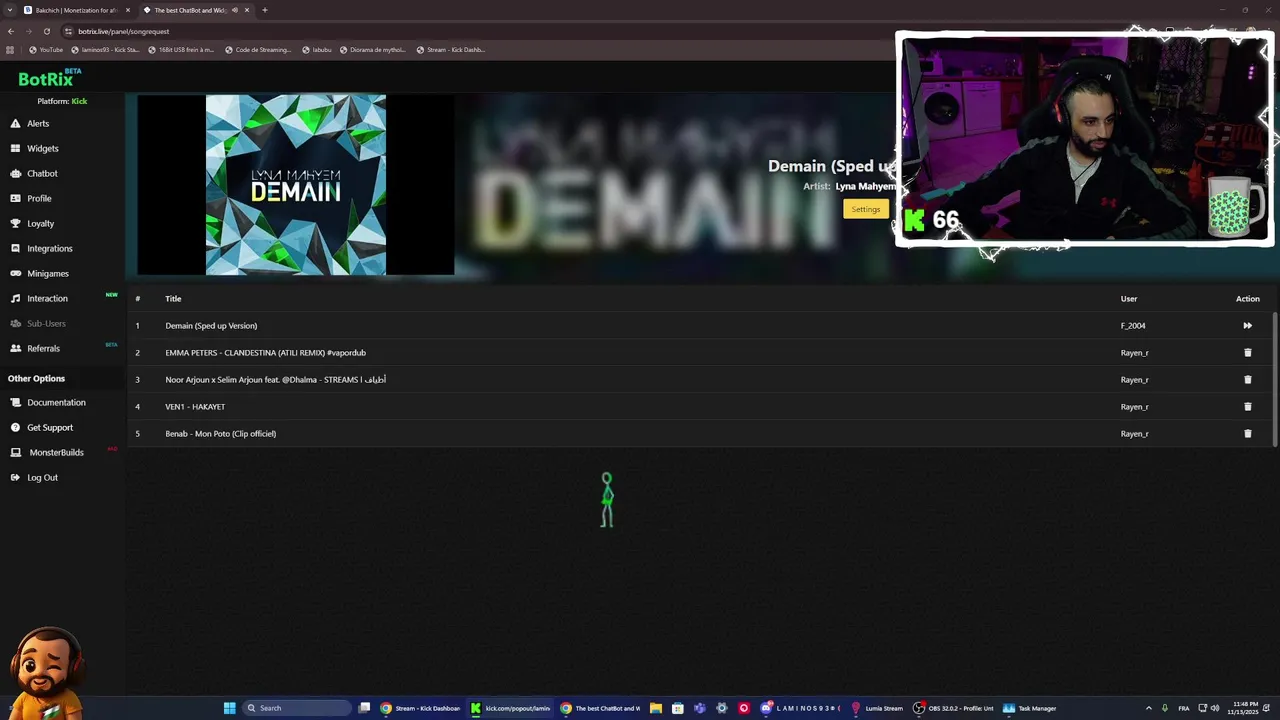This screenshot has width=1280, height=720.
Task: Open kick.com popout taskbar window
Action: click(511, 708)
